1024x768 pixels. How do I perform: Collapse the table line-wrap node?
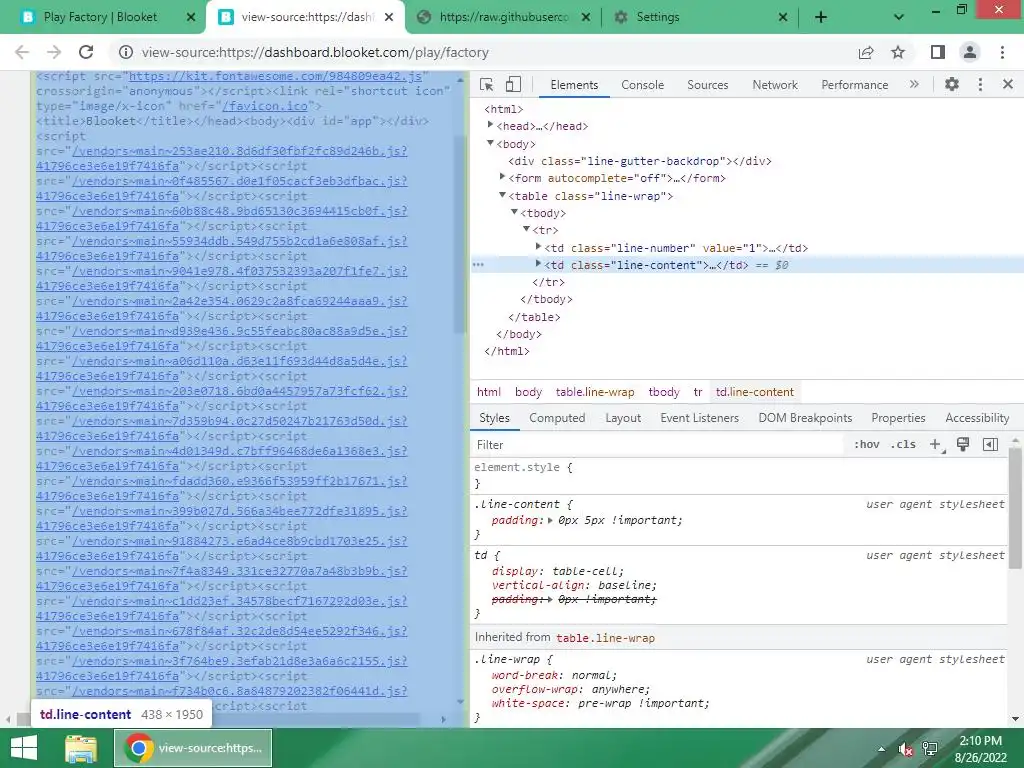(x=502, y=194)
